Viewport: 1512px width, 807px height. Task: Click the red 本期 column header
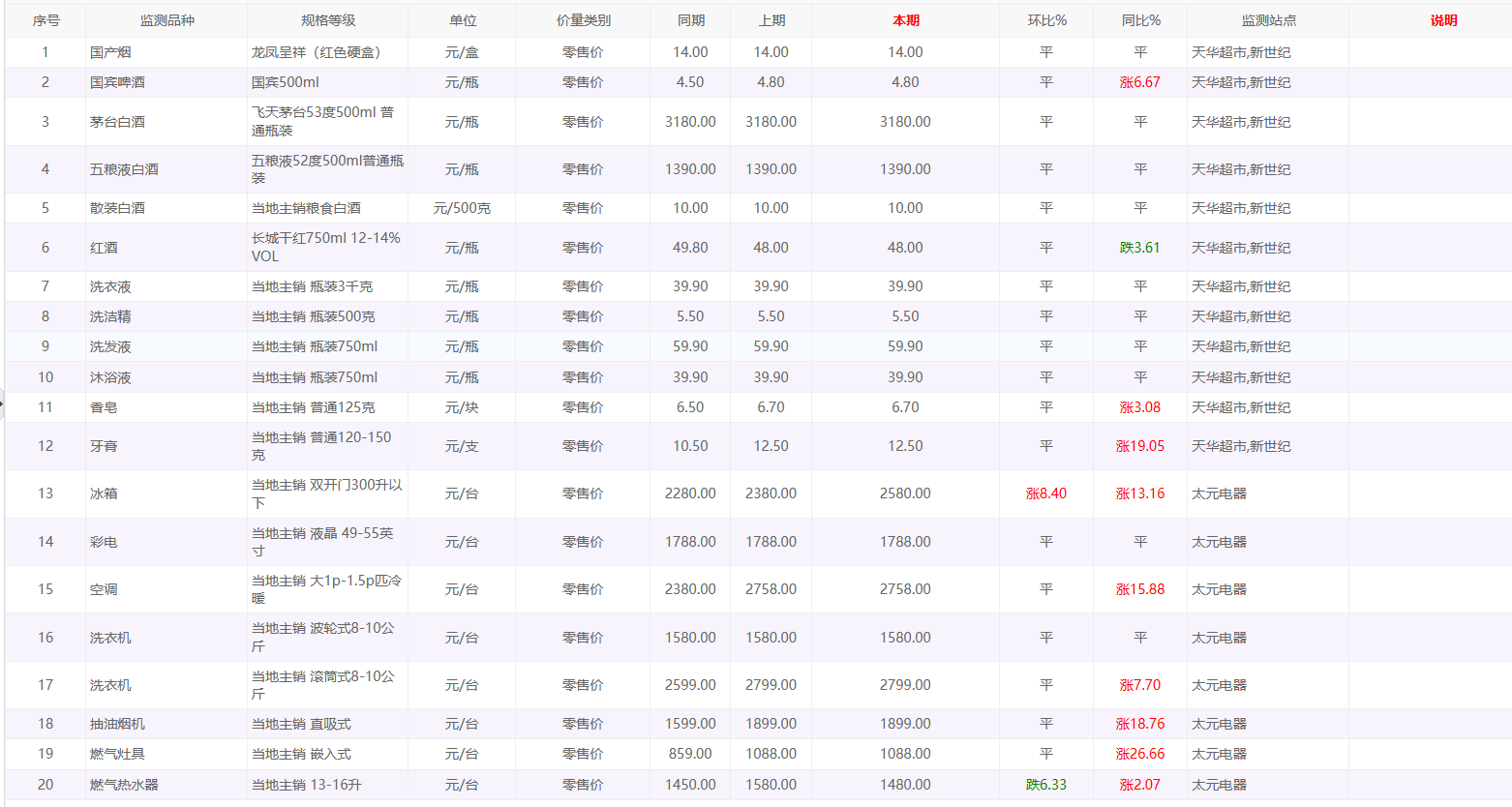coord(905,20)
